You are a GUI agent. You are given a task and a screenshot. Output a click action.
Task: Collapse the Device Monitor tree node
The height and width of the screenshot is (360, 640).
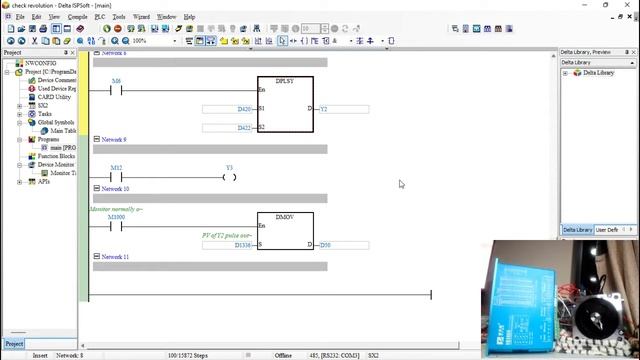(20, 165)
